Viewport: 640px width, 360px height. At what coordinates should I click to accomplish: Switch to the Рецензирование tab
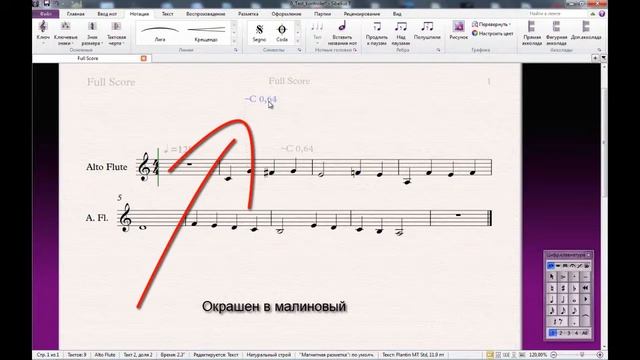coord(362,14)
